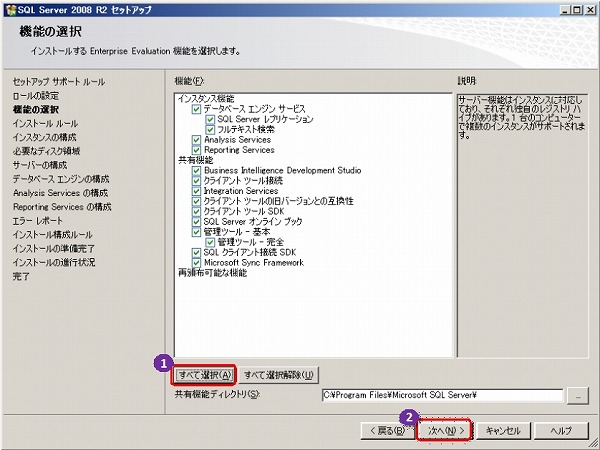Toggle SQL Server レプリケーション checkbox
Viewport: 600px width, 450px height.
point(210,120)
